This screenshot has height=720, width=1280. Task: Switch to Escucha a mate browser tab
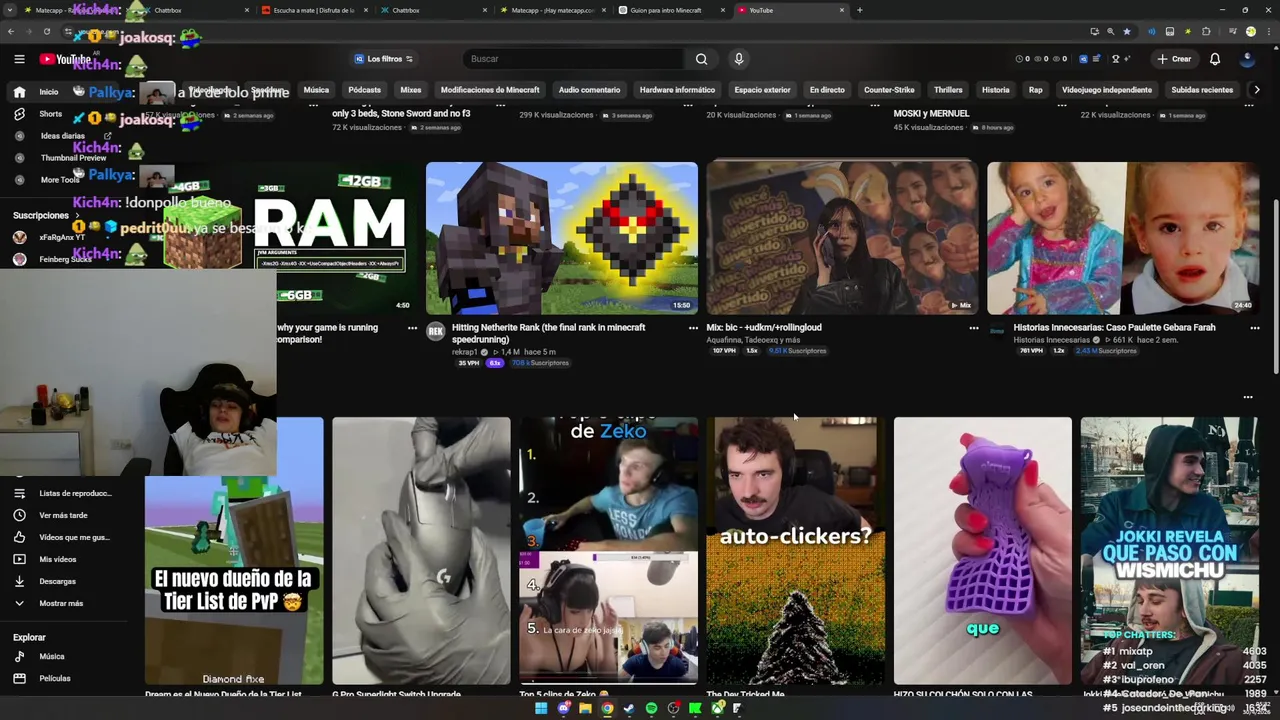coord(313,10)
